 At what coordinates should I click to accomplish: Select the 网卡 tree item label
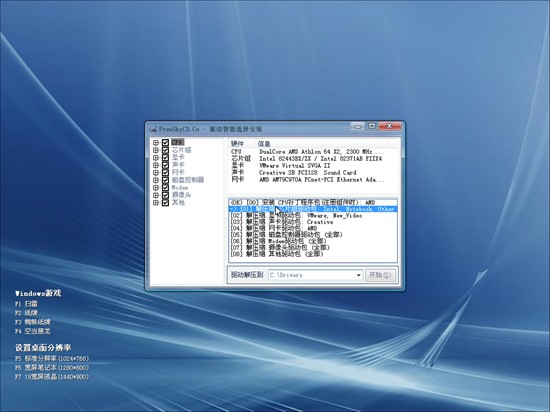(x=178, y=173)
